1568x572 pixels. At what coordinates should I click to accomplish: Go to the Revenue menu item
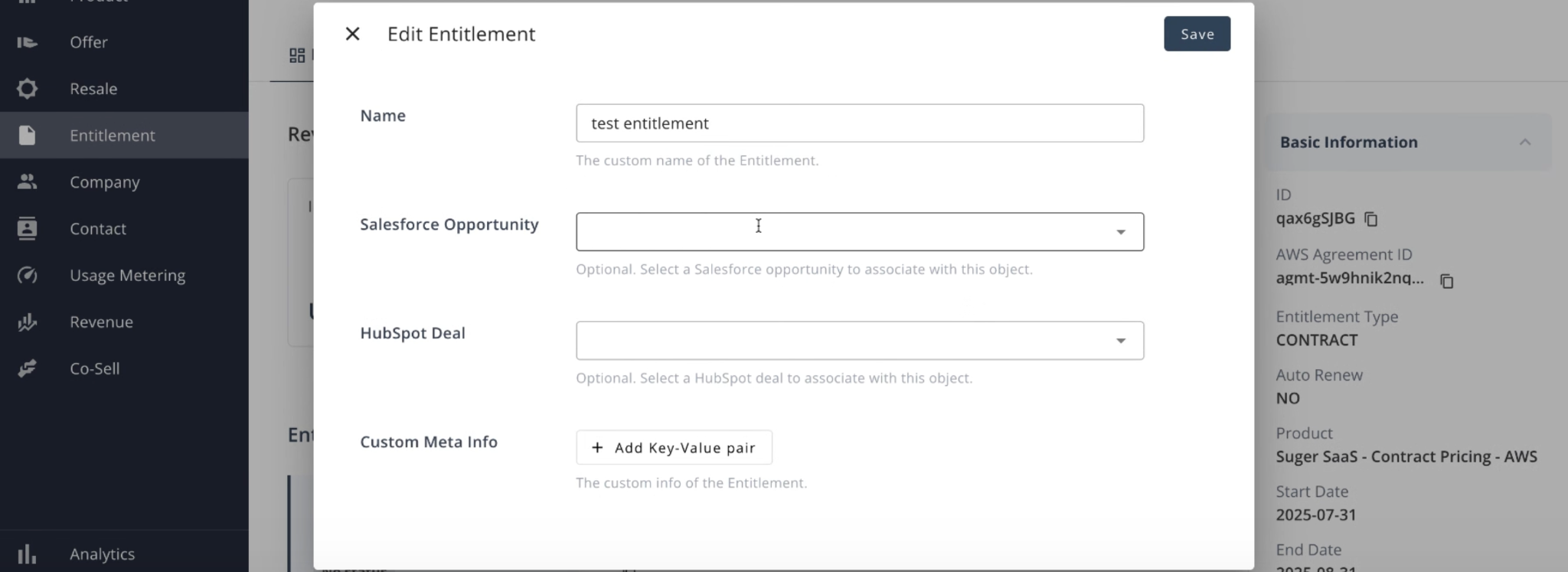click(101, 322)
